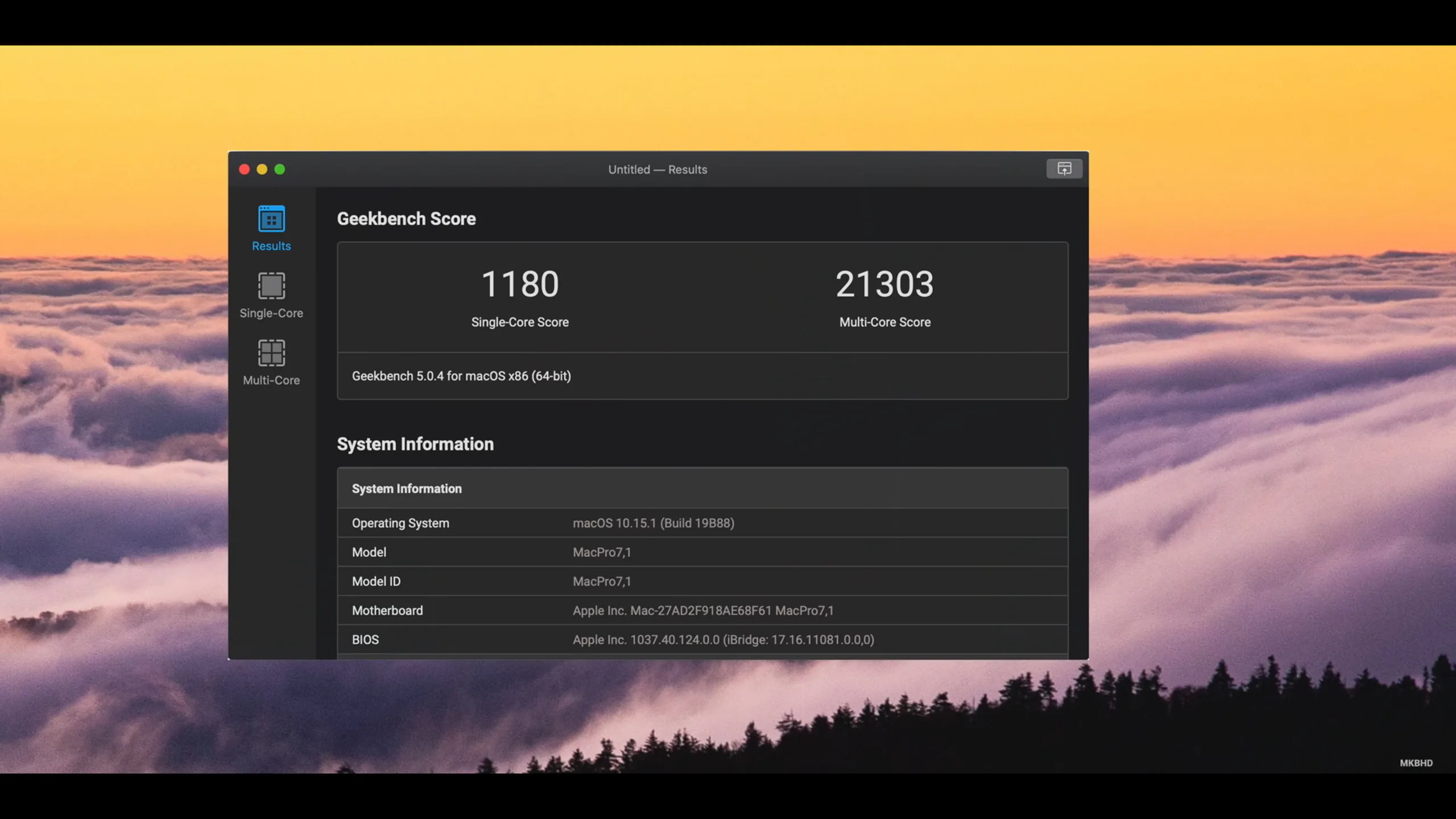Click the yellow minimize window button

(262, 169)
